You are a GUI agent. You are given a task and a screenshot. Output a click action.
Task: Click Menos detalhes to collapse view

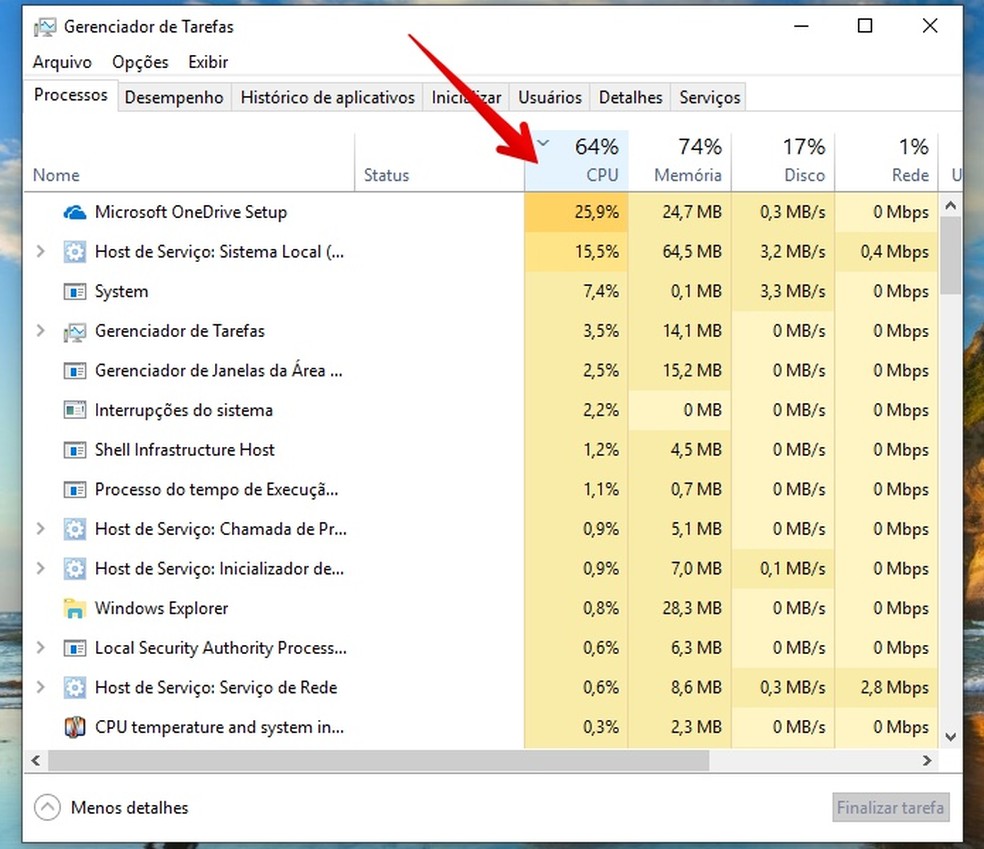(x=128, y=807)
